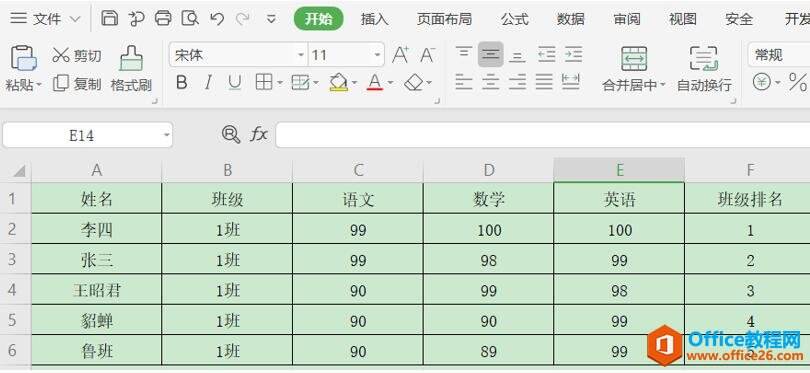Open the 安全 tab
The height and width of the screenshot is (373, 810).
pos(739,19)
